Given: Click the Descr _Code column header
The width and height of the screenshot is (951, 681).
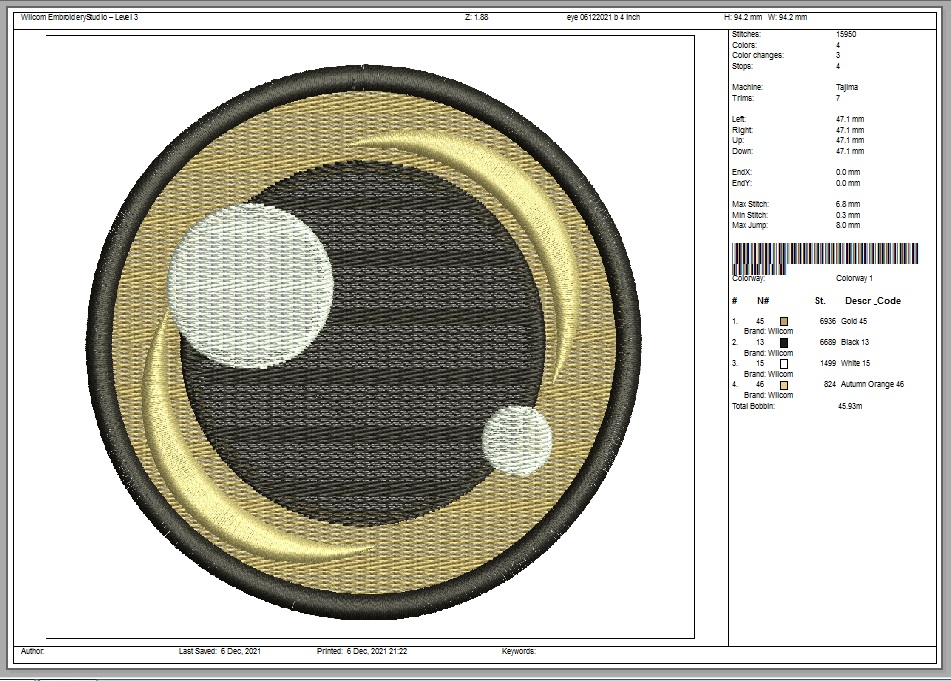Looking at the screenshot, I should pyautogui.click(x=872, y=301).
